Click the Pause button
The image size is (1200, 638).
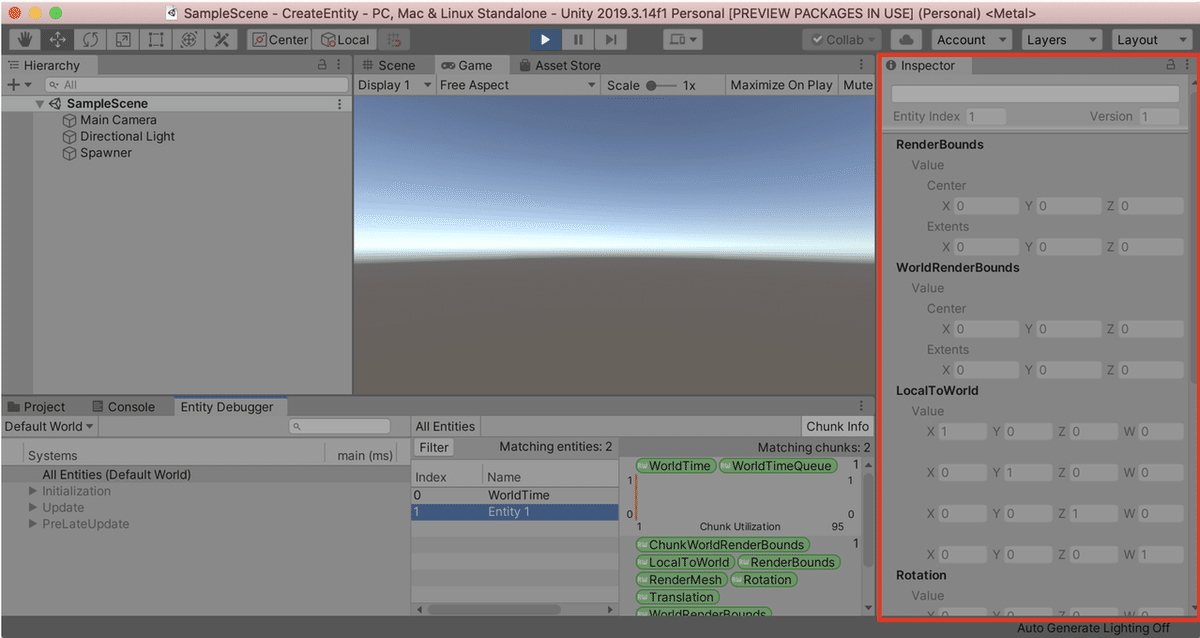pos(578,40)
